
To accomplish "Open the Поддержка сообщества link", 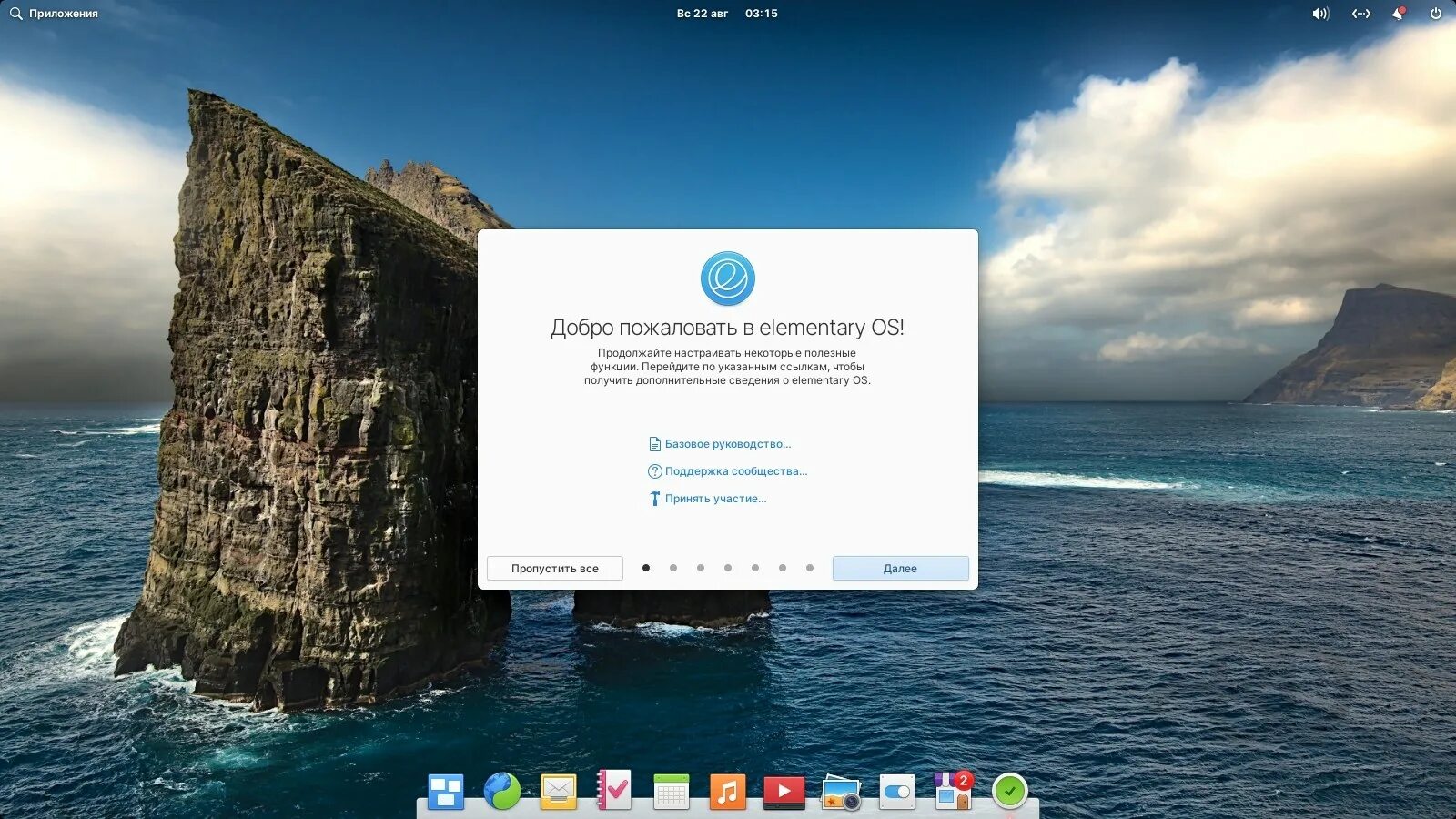I will click(x=727, y=471).
